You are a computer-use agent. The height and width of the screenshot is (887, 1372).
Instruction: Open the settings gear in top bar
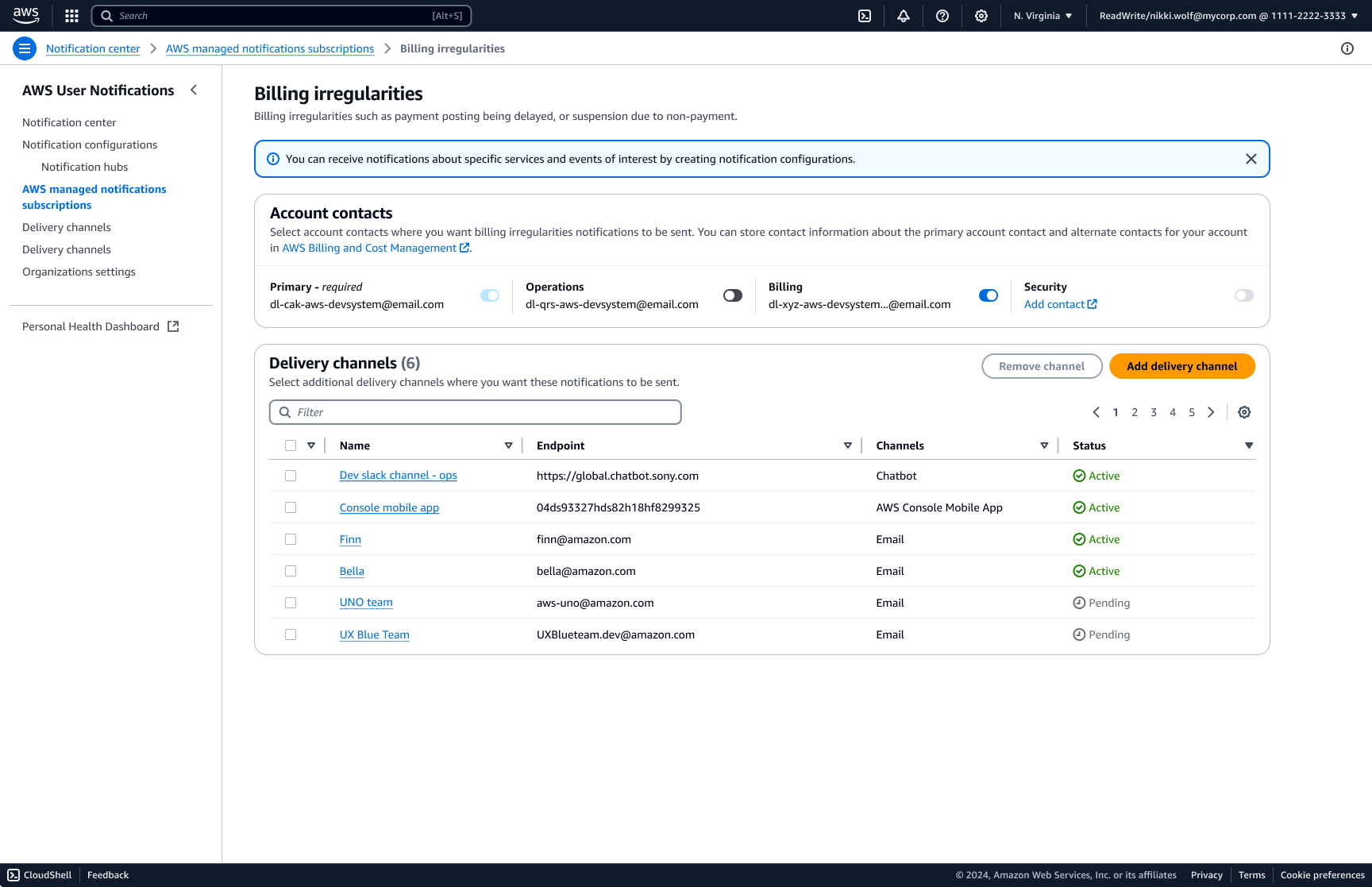[x=981, y=16]
